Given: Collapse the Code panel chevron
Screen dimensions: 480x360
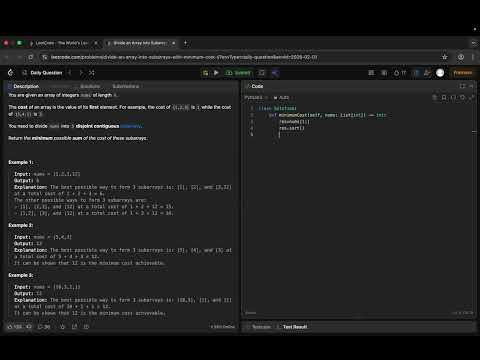Looking at the screenshot, I should click(471, 86).
